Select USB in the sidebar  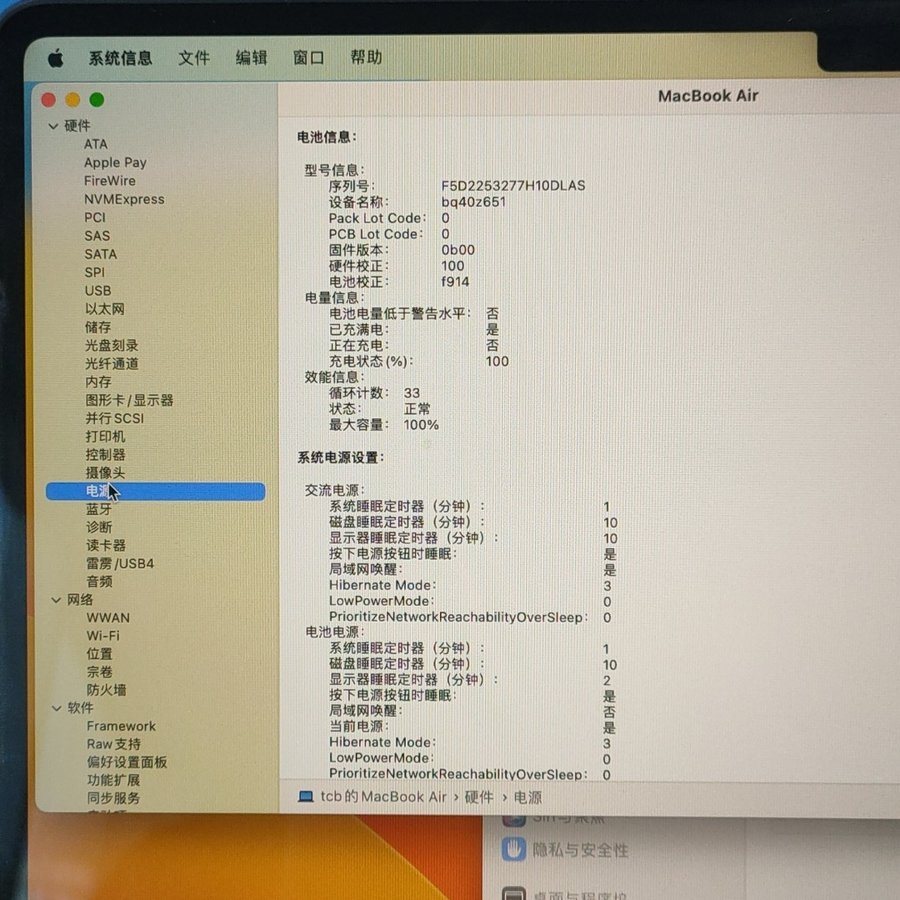(x=98, y=291)
